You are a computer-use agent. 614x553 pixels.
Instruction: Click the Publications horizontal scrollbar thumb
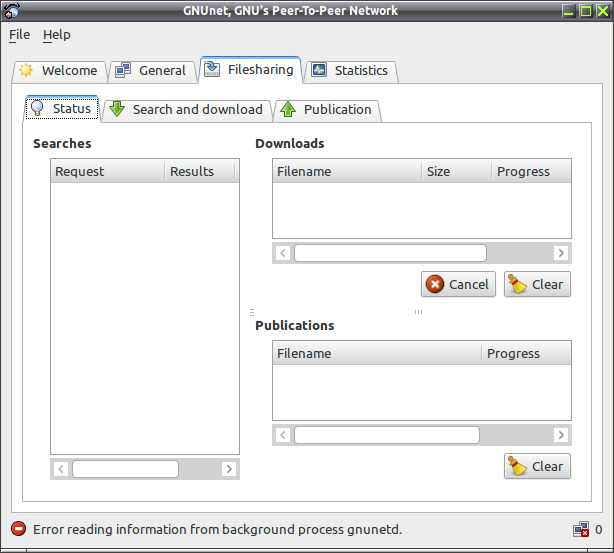[387, 435]
